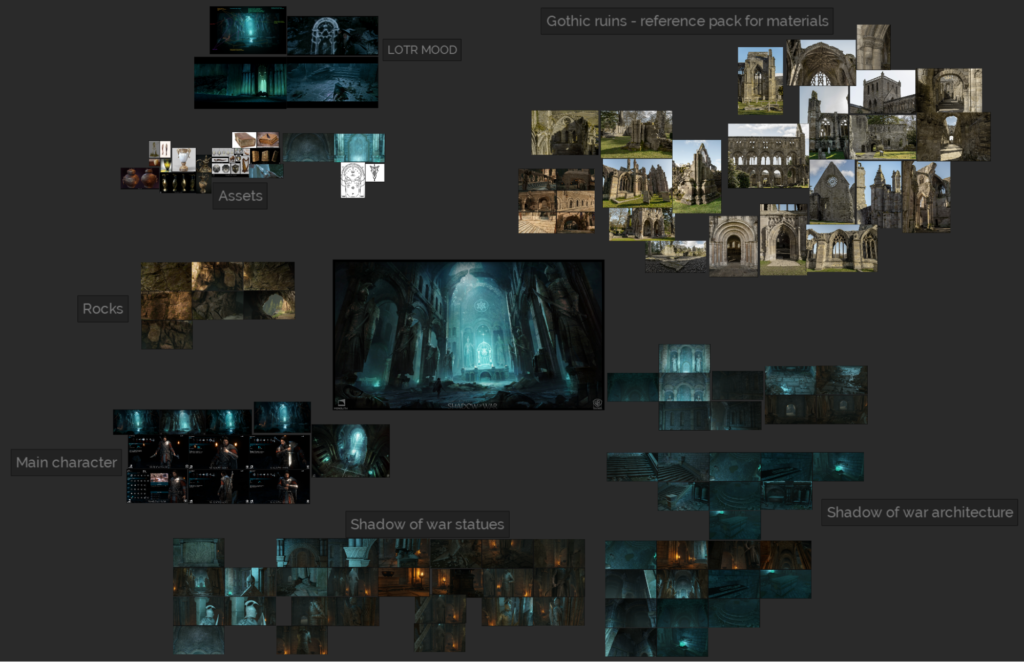Select the narrow stone column photo atop Gothic ruins
Image resolution: width=1024 pixels, height=662 pixels.
(873, 47)
